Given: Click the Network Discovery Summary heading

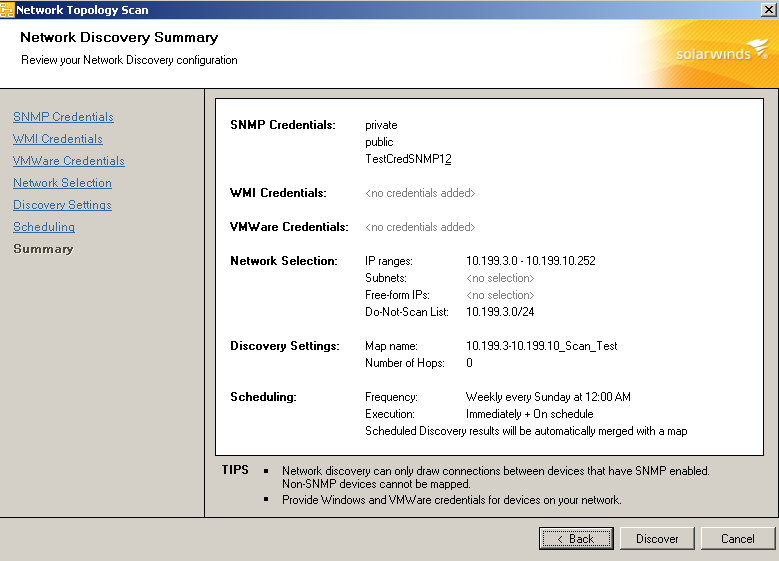Looking at the screenshot, I should tap(119, 38).
